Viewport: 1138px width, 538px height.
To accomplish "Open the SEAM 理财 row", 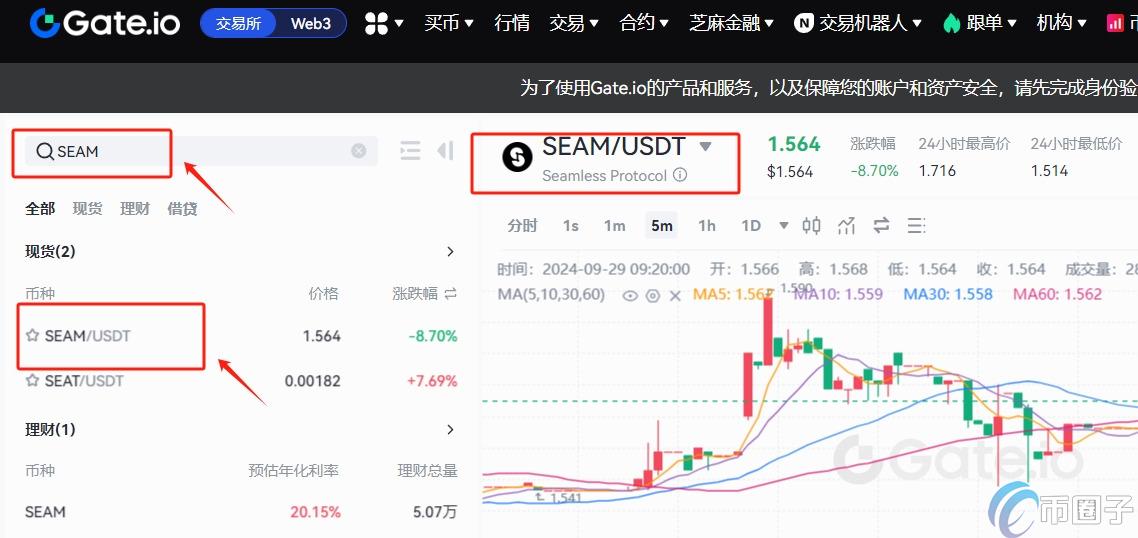I will 241,512.
